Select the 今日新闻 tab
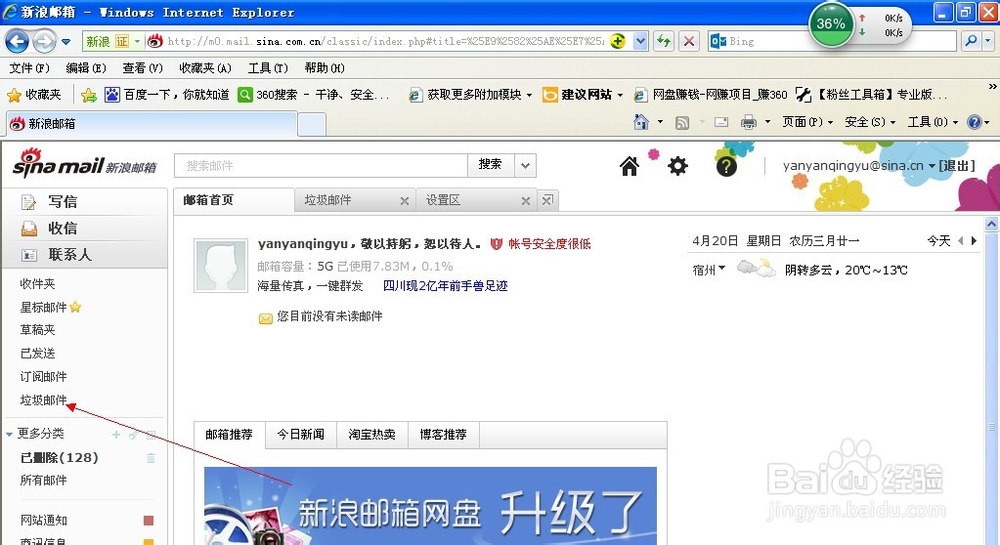The image size is (1000, 545). [301, 435]
